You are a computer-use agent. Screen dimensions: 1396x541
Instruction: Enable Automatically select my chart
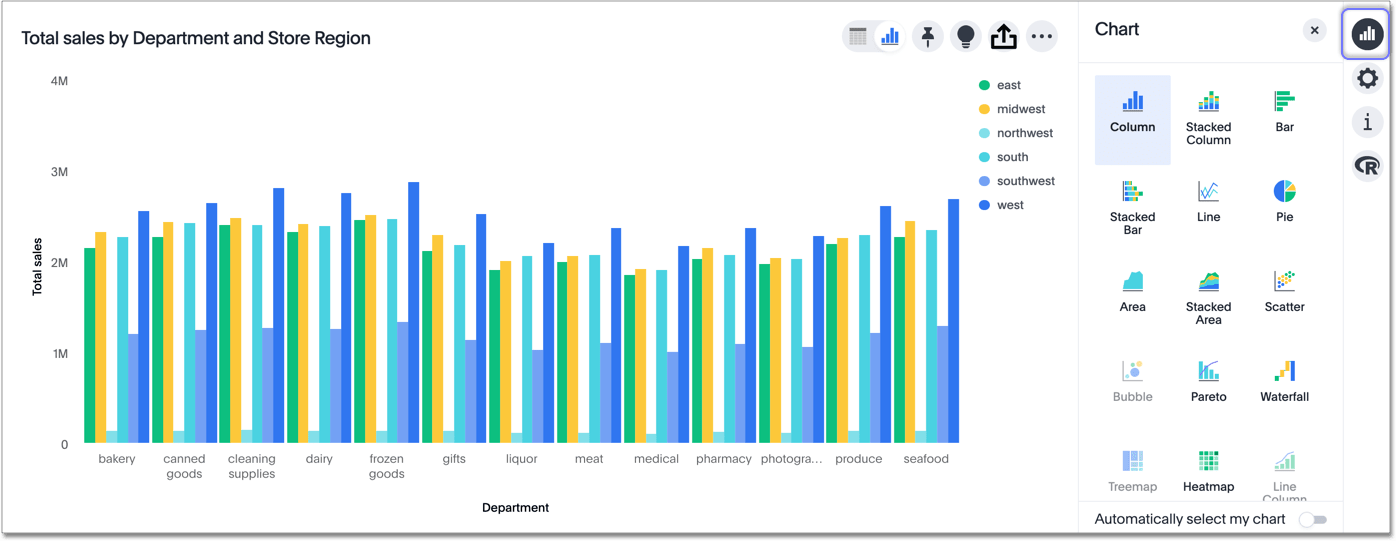tap(1312, 520)
